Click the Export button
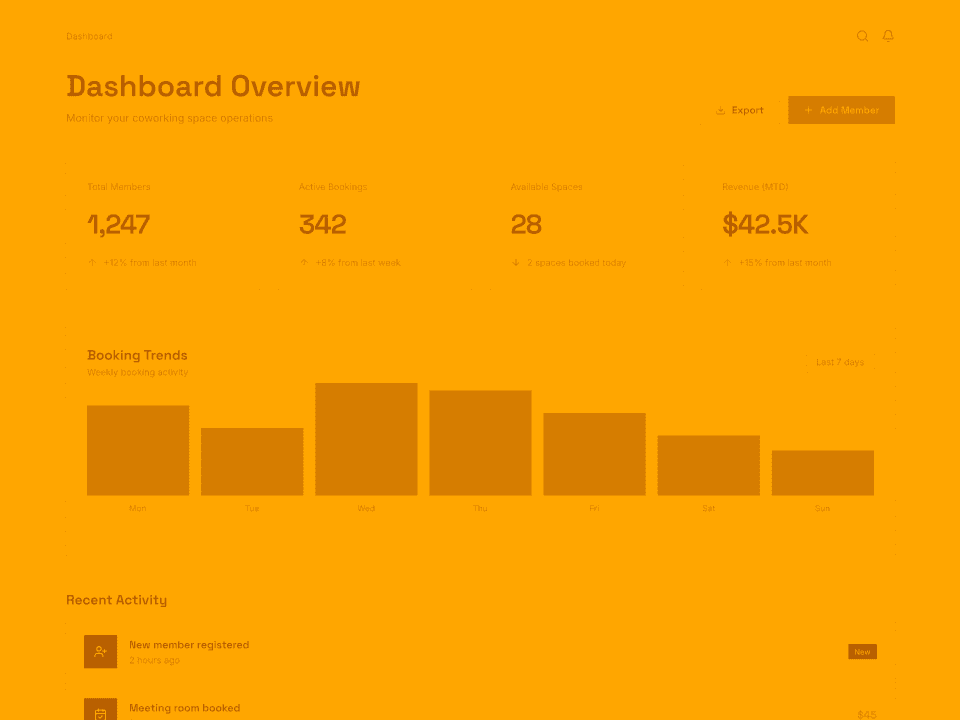 point(740,110)
